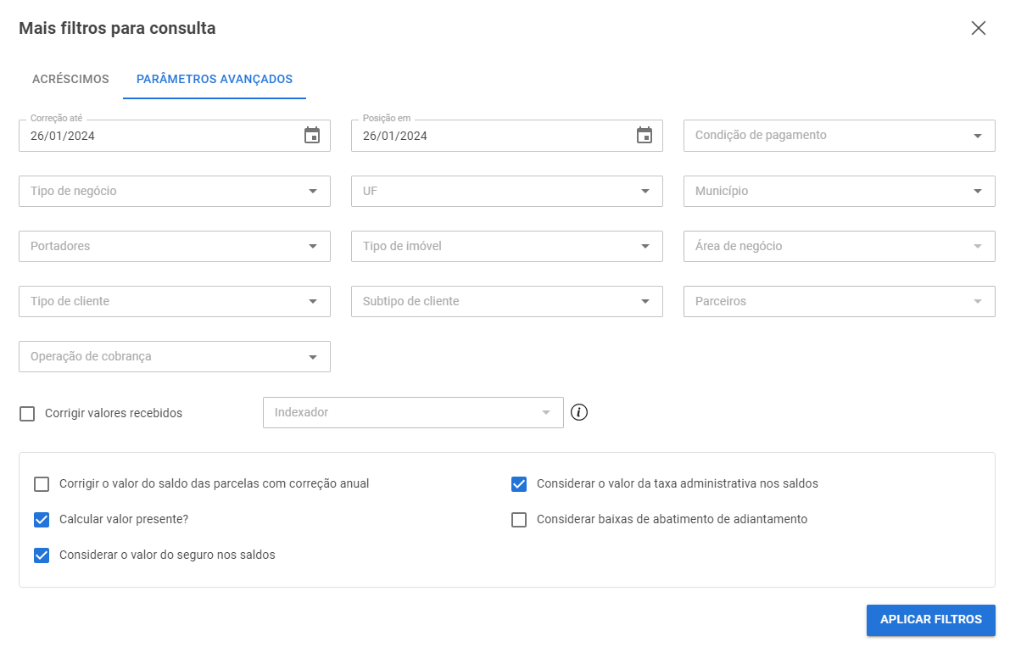Image resolution: width=1014 pixels, height=654 pixels.
Task: Check Corrigir o valor do saldo das parcelas
Action: [41, 483]
